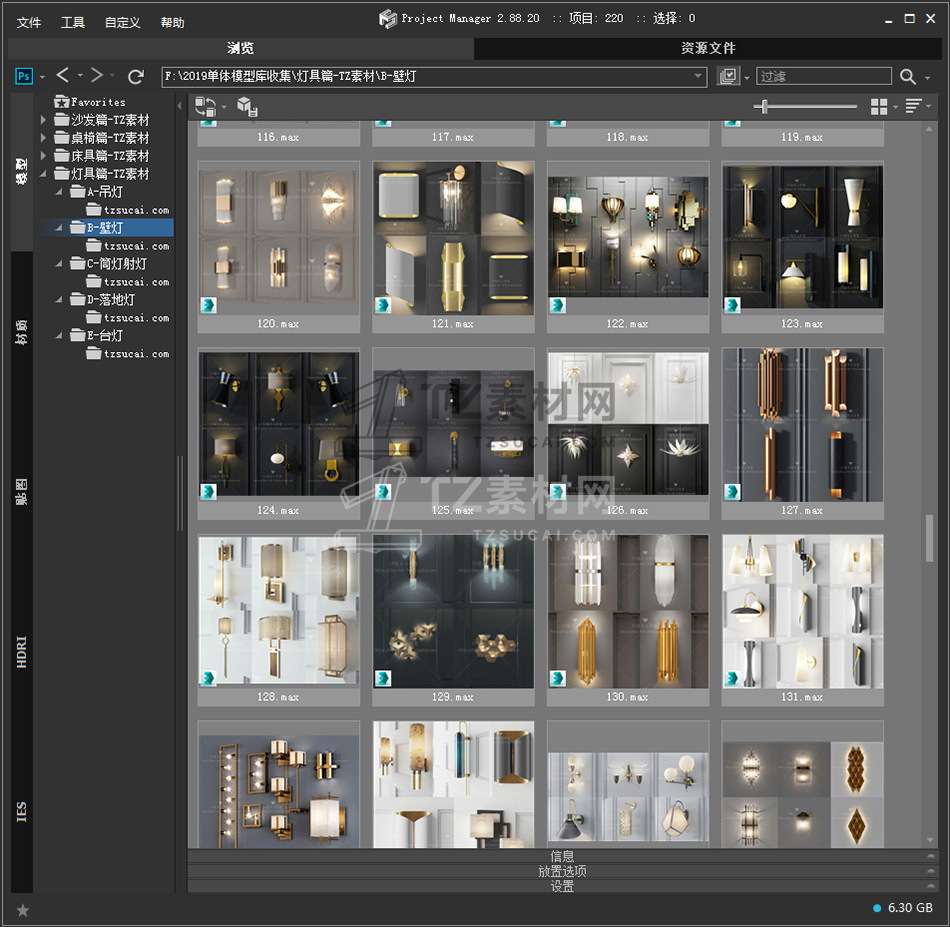Click the magnifier search icon
The width and height of the screenshot is (950, 927).
pos(907,77)
